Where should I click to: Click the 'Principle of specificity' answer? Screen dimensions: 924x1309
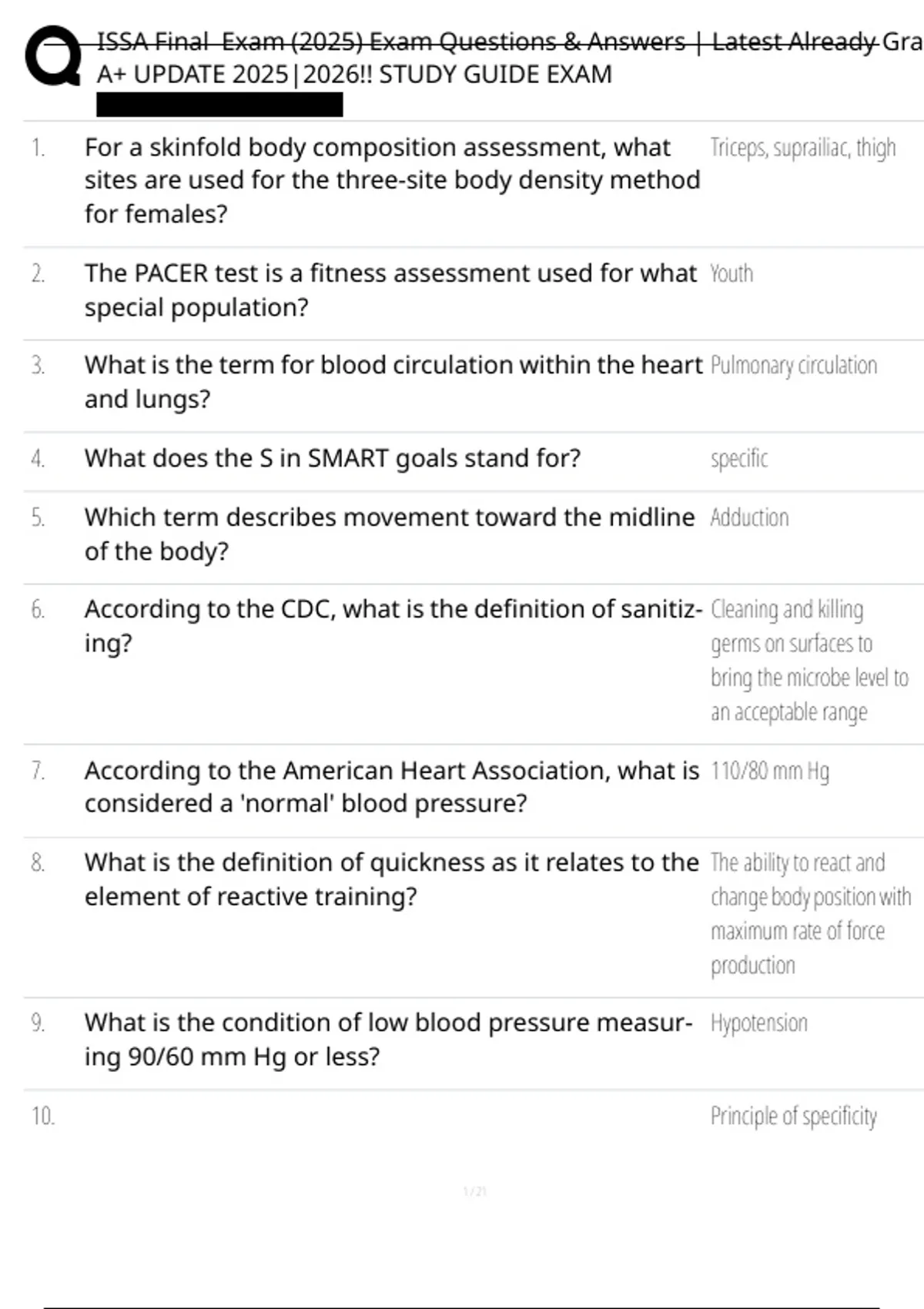[x=793, y=1116]
